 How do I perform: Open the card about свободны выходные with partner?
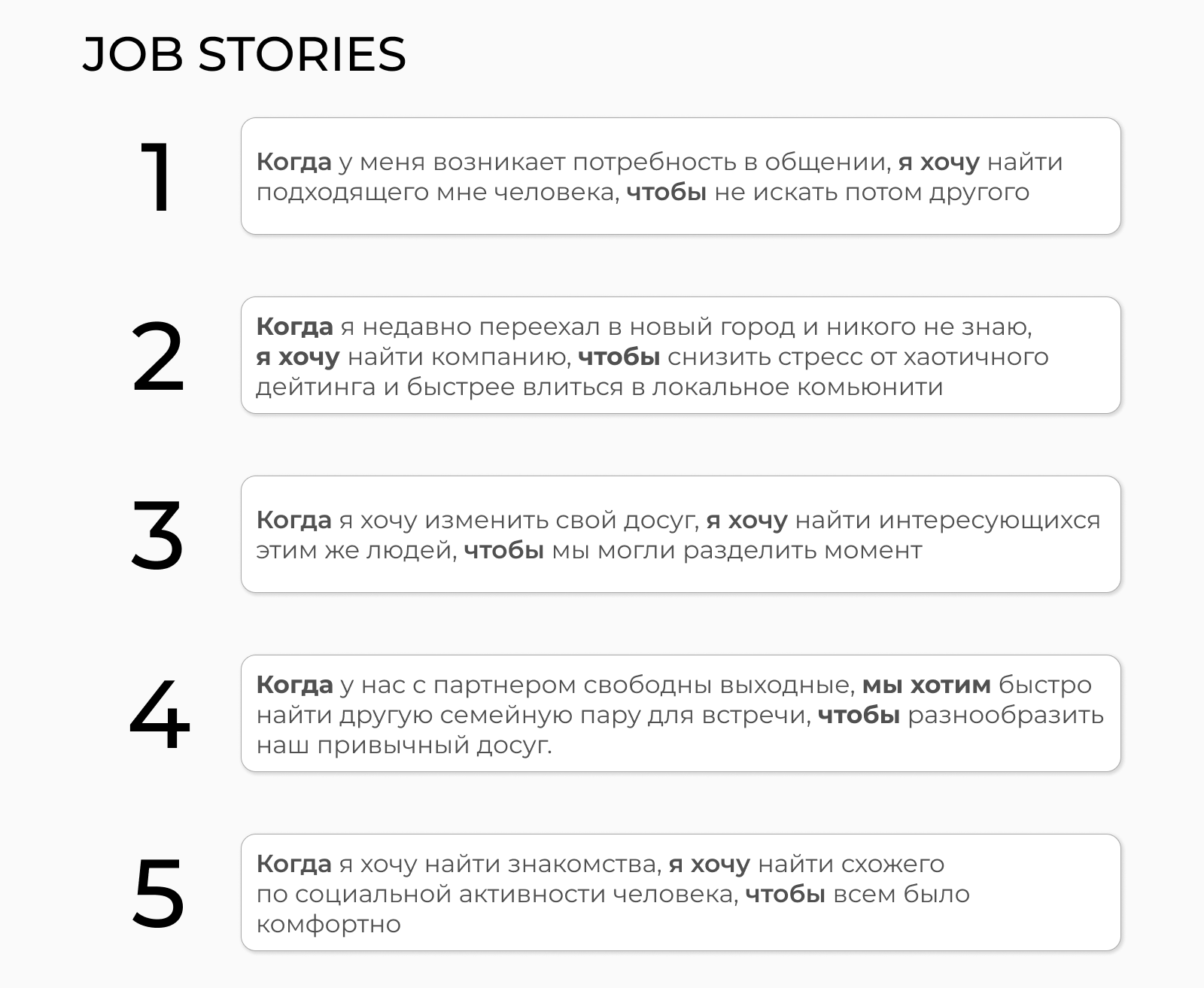(681, 713)
